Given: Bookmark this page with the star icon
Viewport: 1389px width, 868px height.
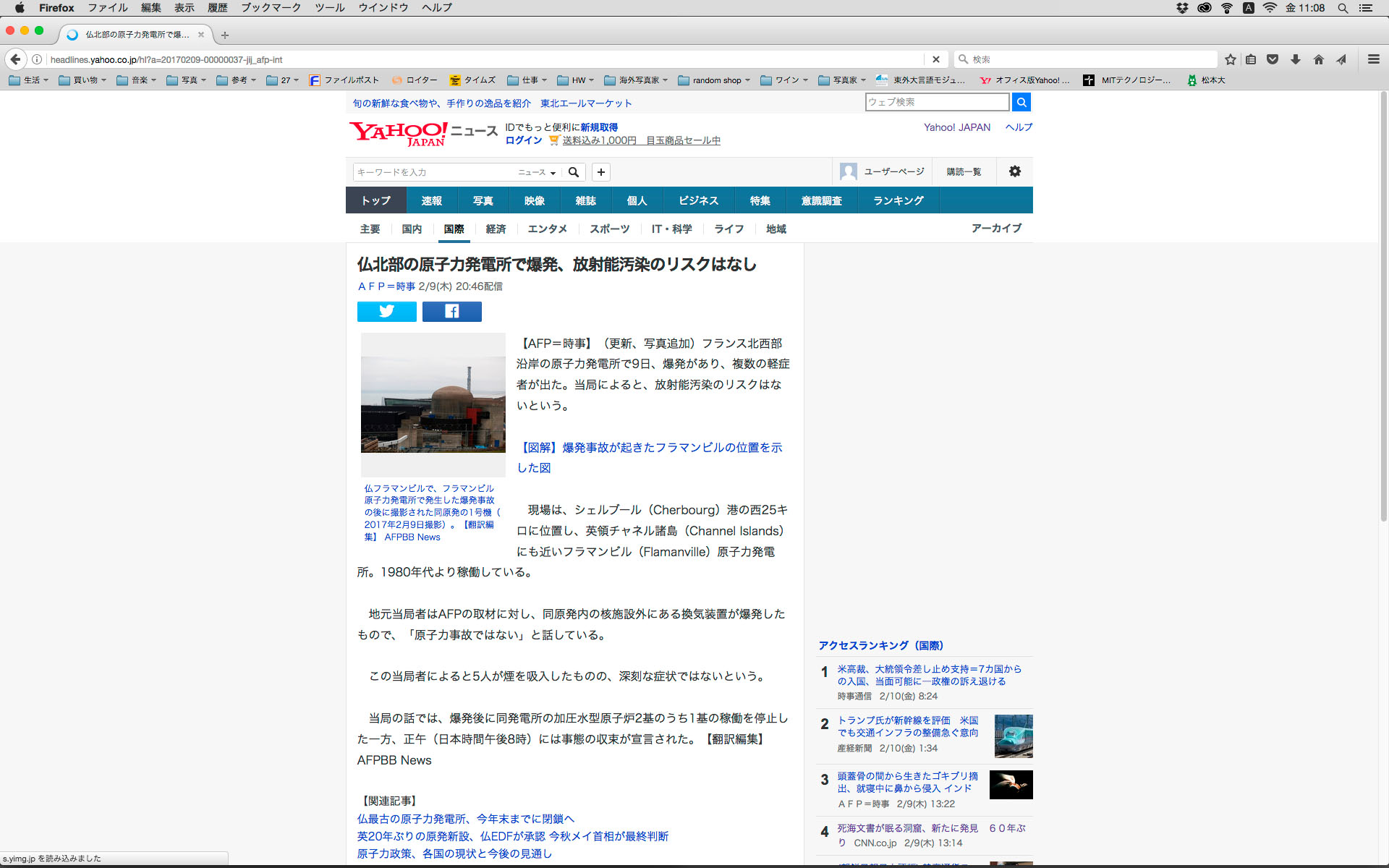Looking at the screenshot, I should [x=1230, y=59].
